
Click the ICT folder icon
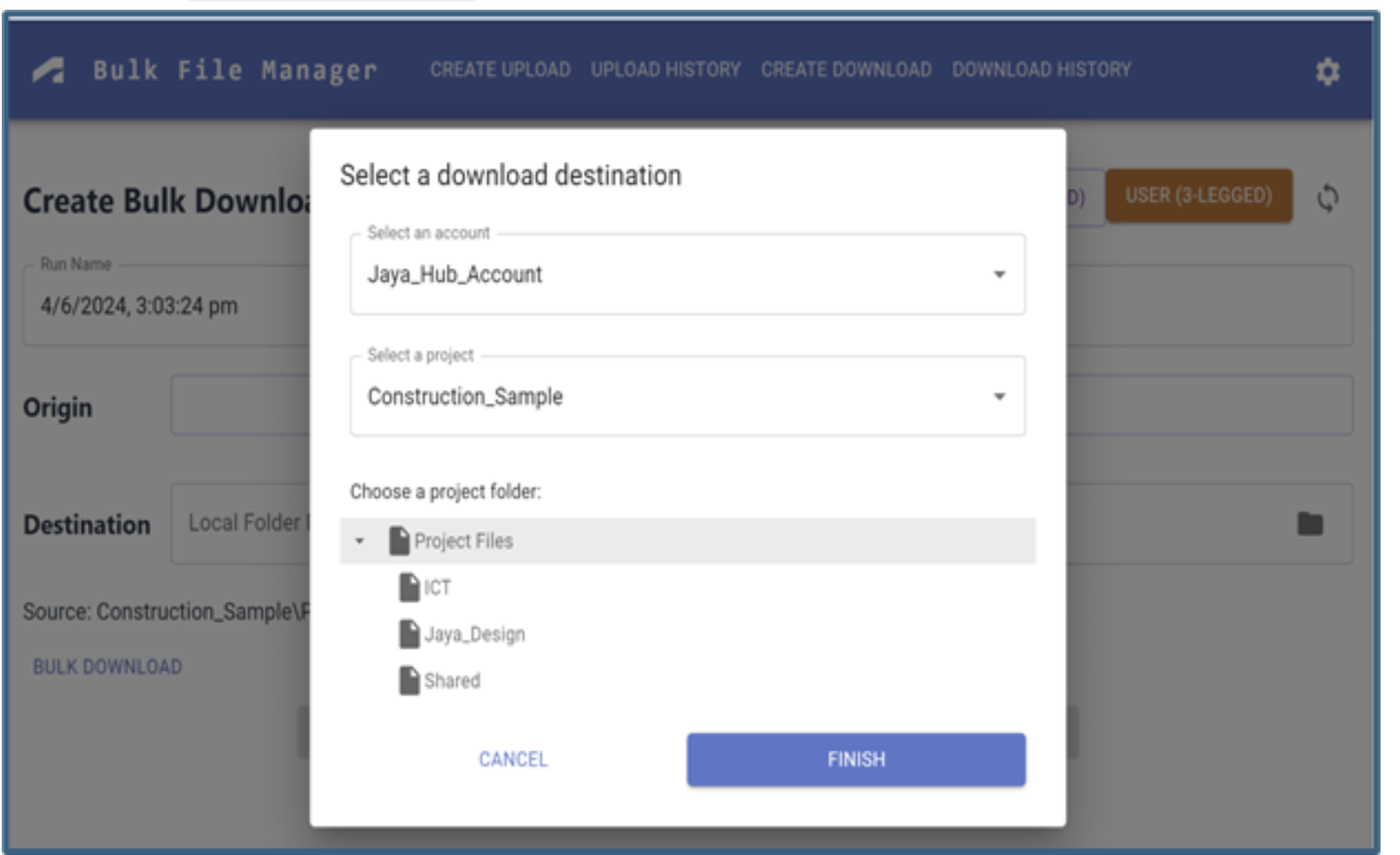408,587
